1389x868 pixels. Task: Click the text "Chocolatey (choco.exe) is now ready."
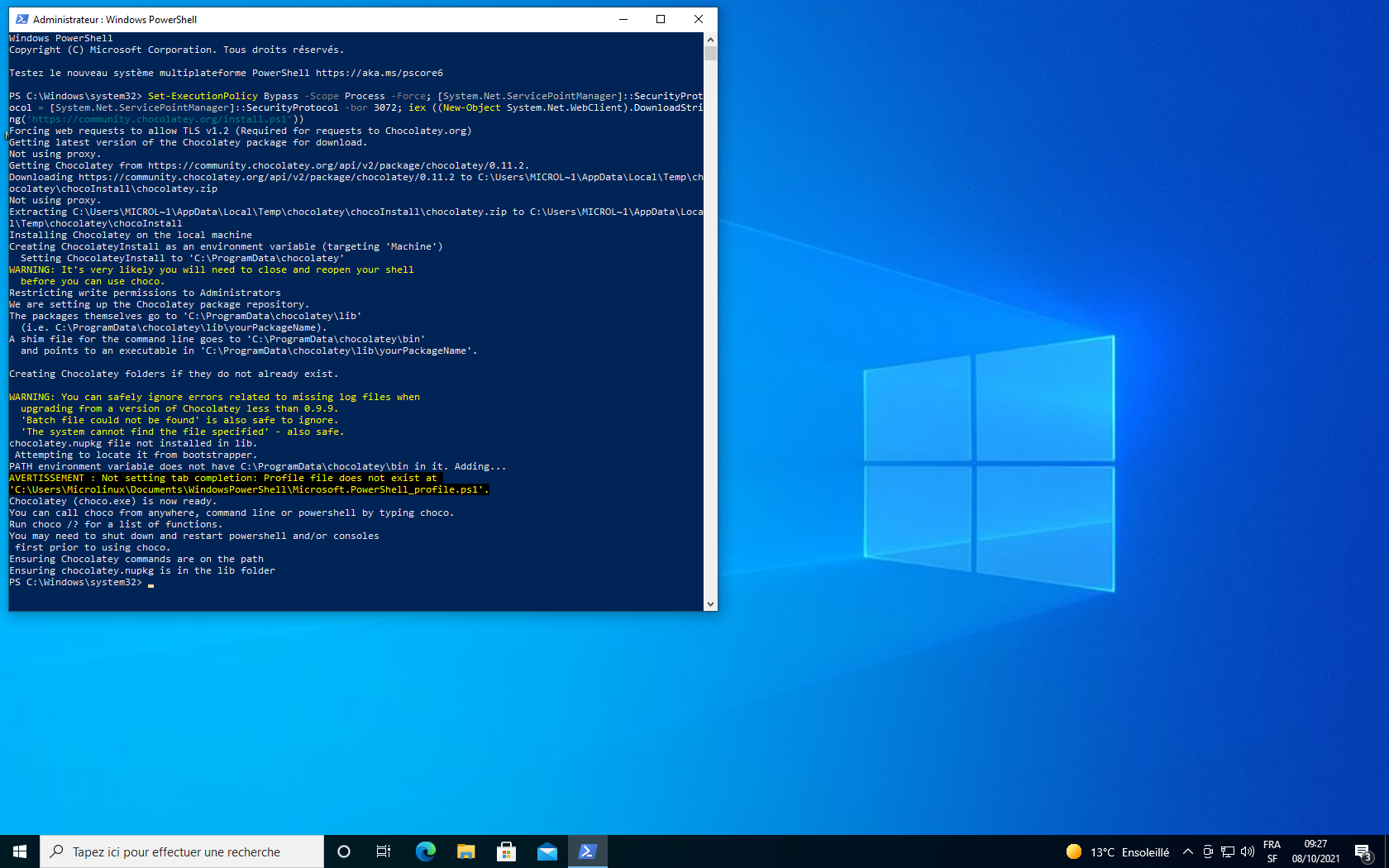[113, 502]
